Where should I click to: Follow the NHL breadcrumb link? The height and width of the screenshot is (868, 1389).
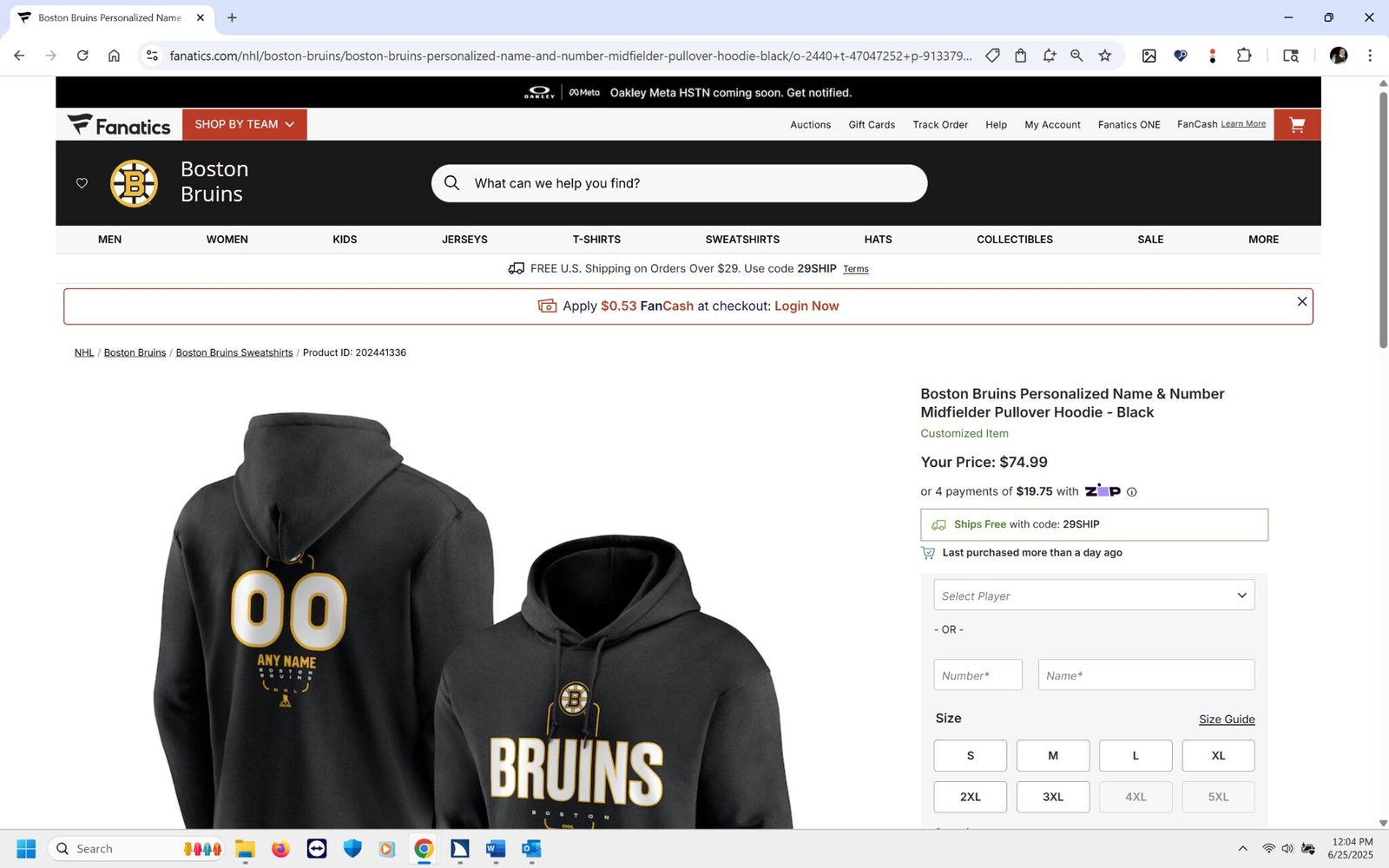tap(84, 352)
